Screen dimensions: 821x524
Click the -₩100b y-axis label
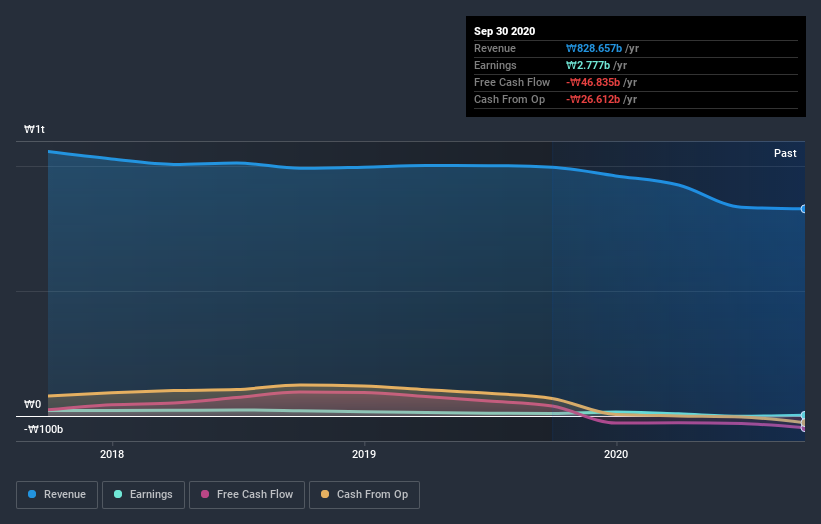coord(43,429)
